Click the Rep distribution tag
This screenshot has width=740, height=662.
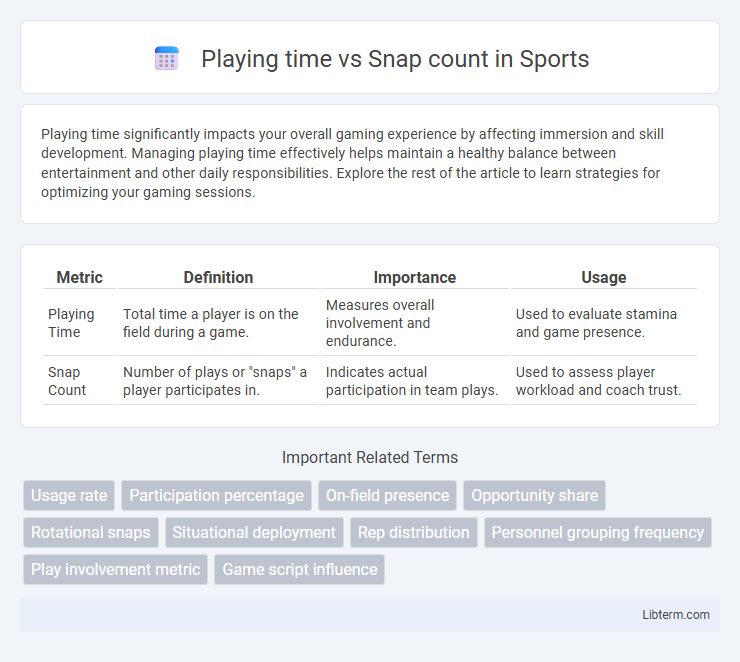[x=413, y=532]
